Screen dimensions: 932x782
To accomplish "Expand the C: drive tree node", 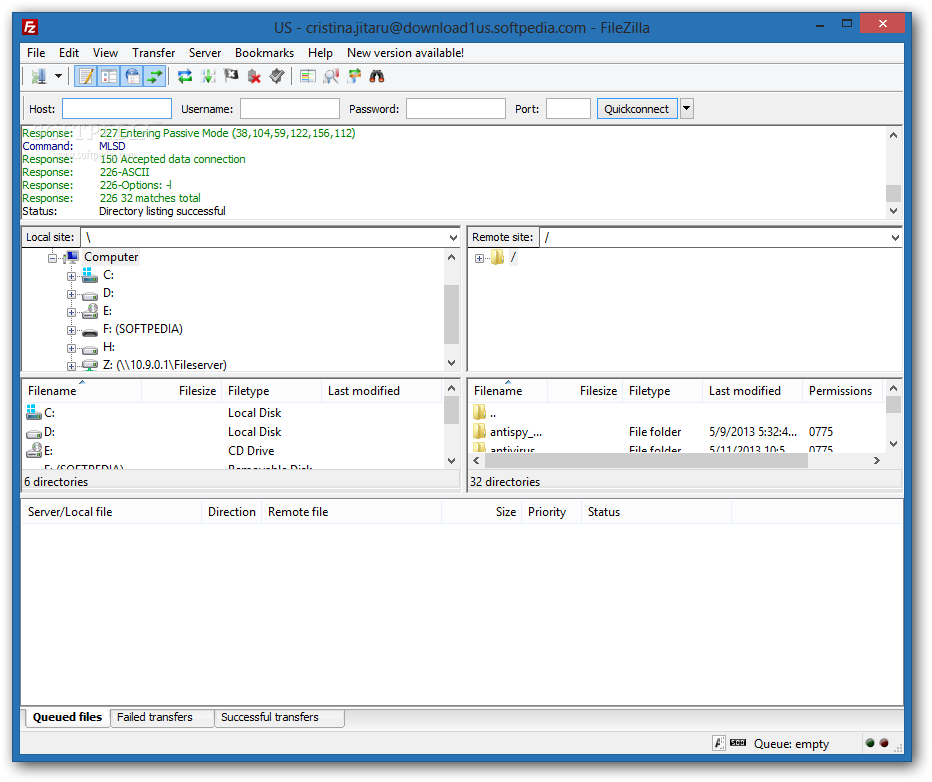I will (71, 275).
